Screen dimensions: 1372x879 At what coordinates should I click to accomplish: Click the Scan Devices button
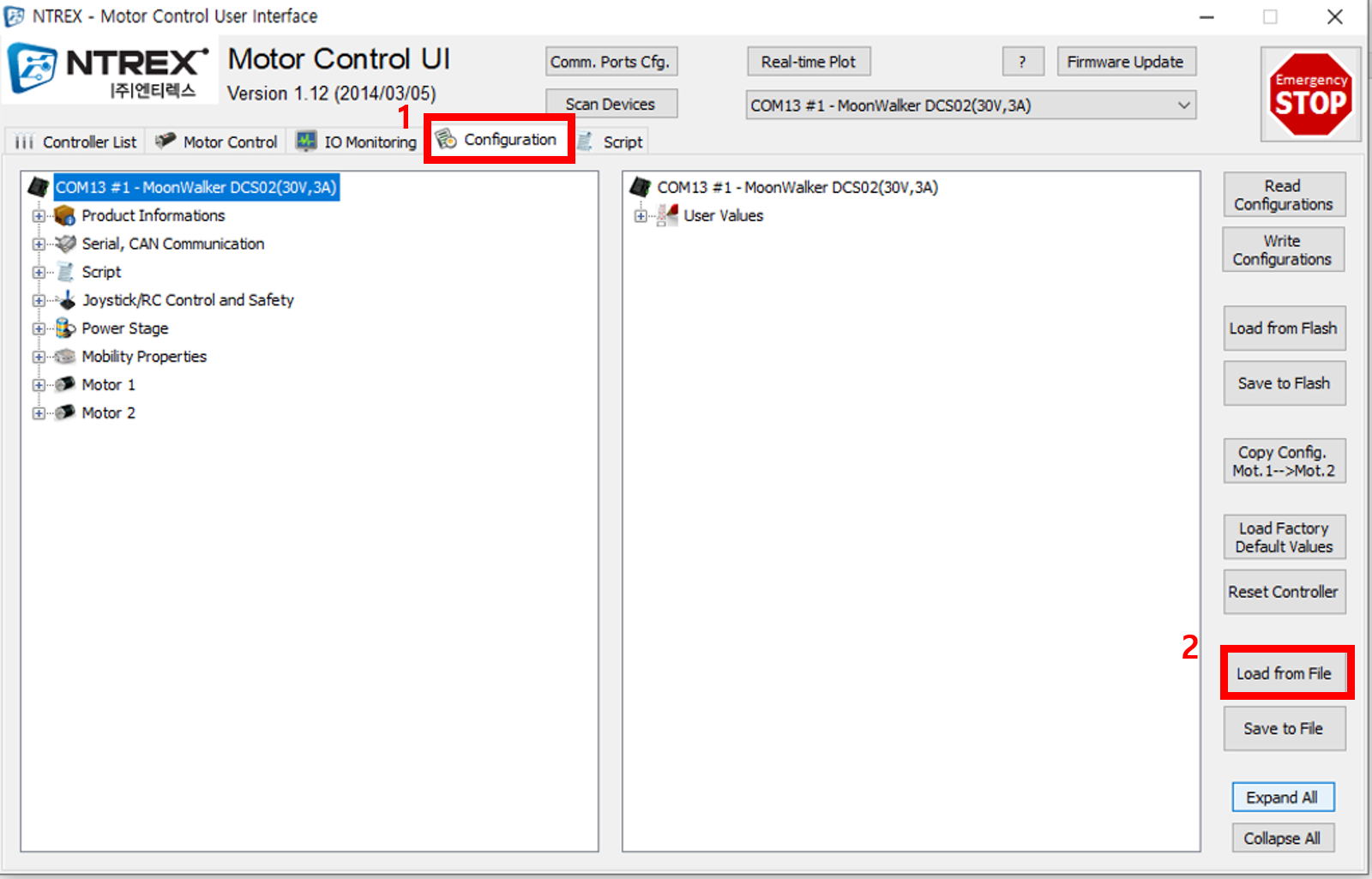pos(611,103)
